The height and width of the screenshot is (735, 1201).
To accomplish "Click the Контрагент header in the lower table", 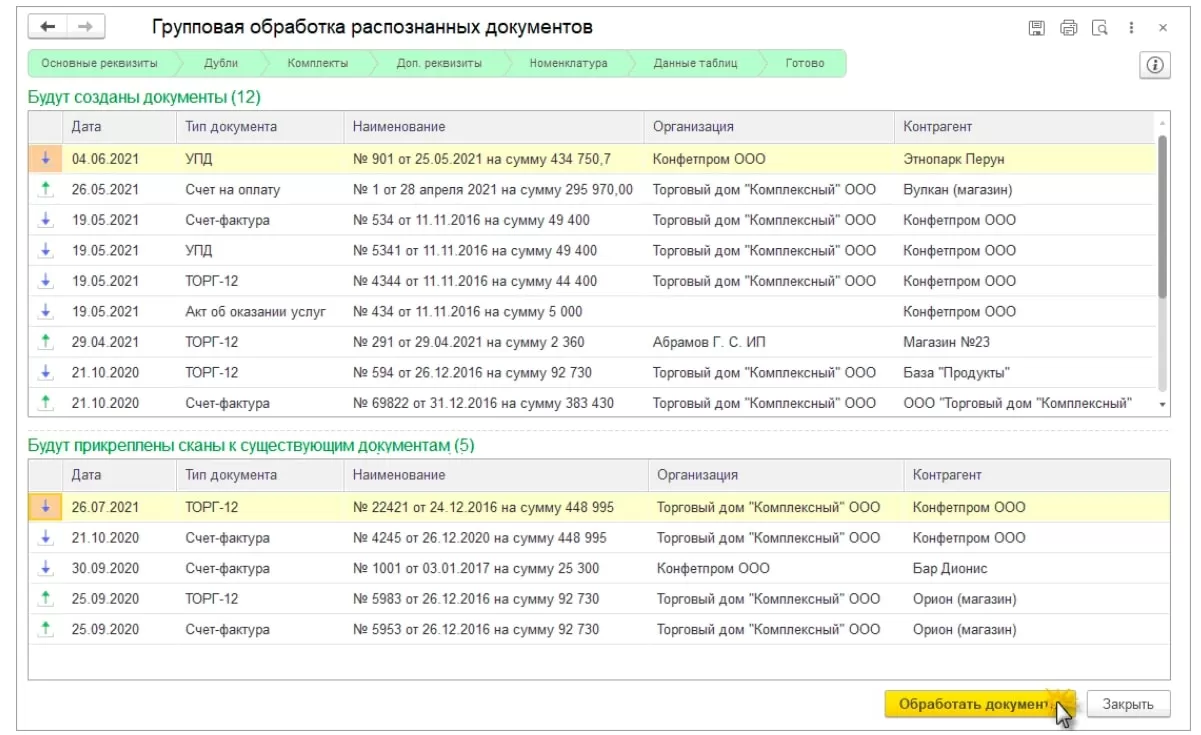I will 947,475.
